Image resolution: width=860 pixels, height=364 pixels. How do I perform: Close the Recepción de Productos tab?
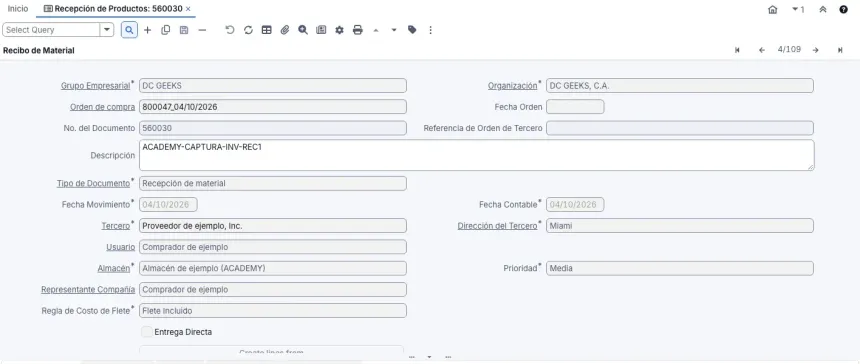[x=188, y=9]
